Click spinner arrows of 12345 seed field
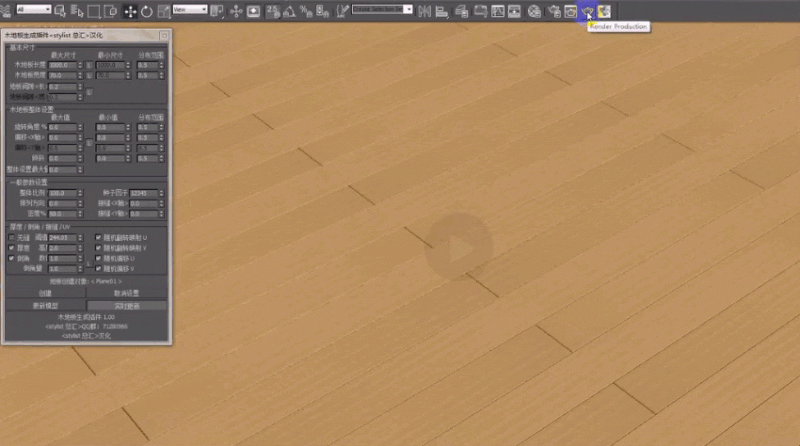This screenshot has width=800, height=446. click(x=161, y=193)
